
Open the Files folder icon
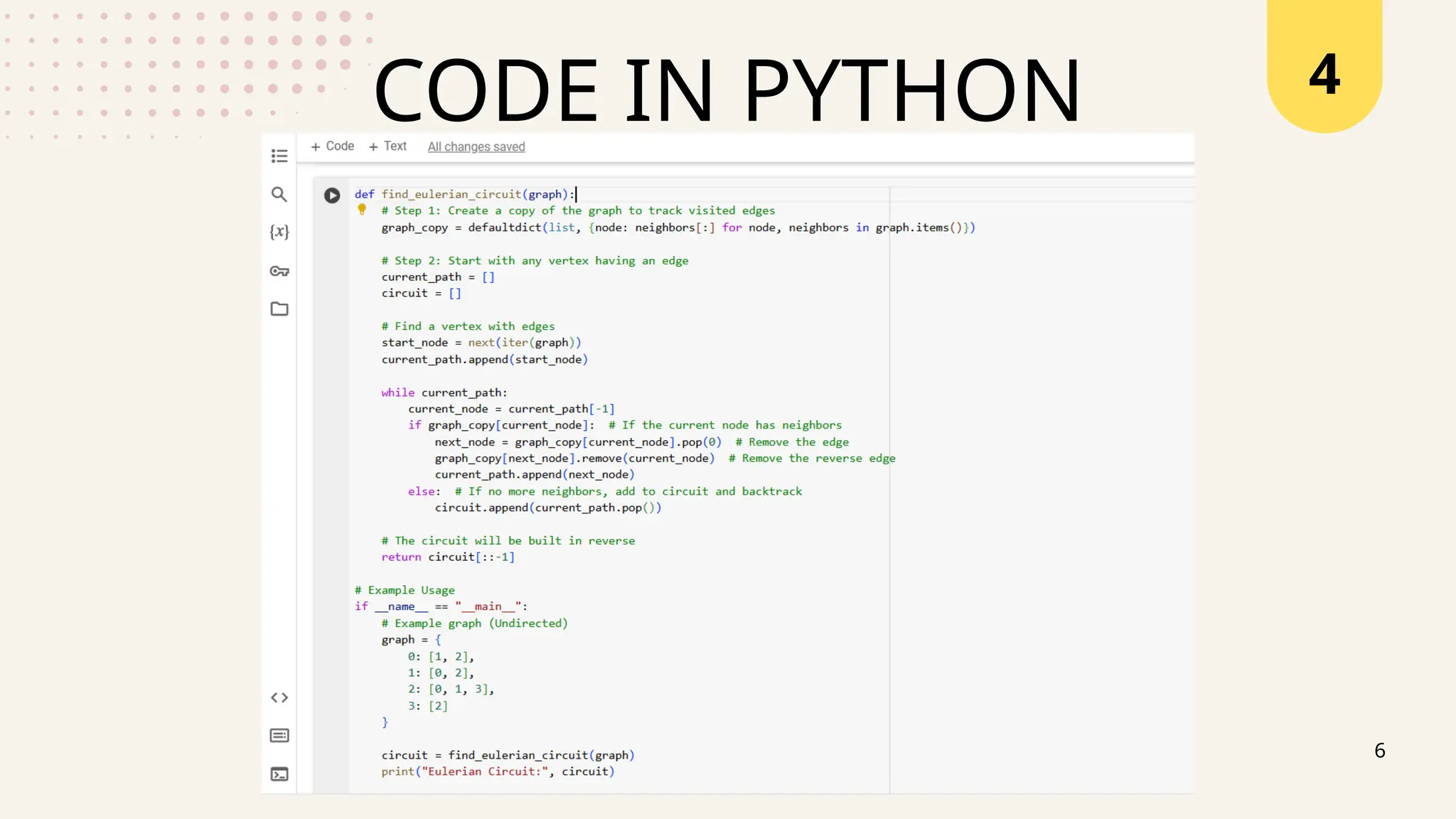(x=279, y=309)
